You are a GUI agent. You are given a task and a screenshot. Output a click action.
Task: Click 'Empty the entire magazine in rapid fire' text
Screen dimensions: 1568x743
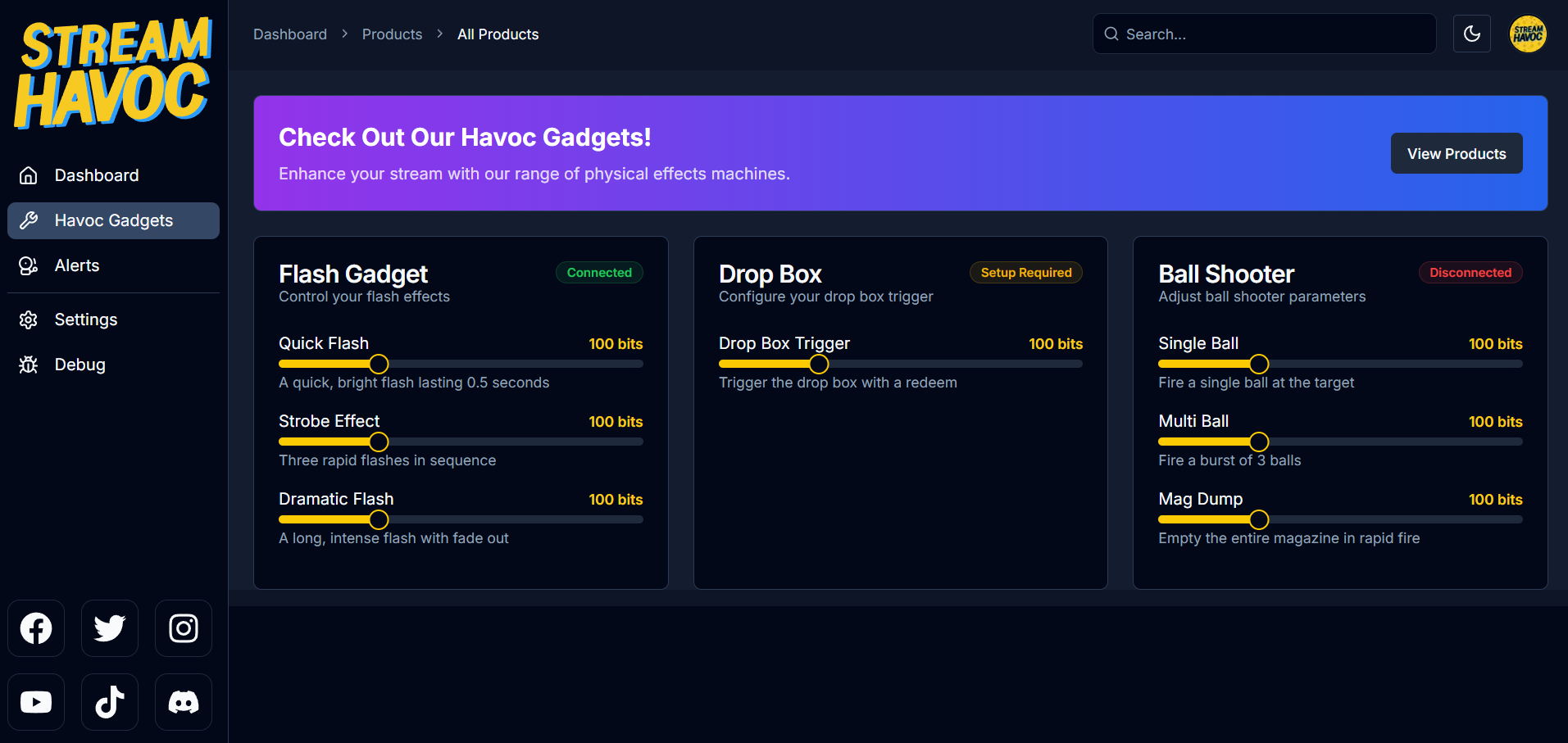tap(1288, 538)
